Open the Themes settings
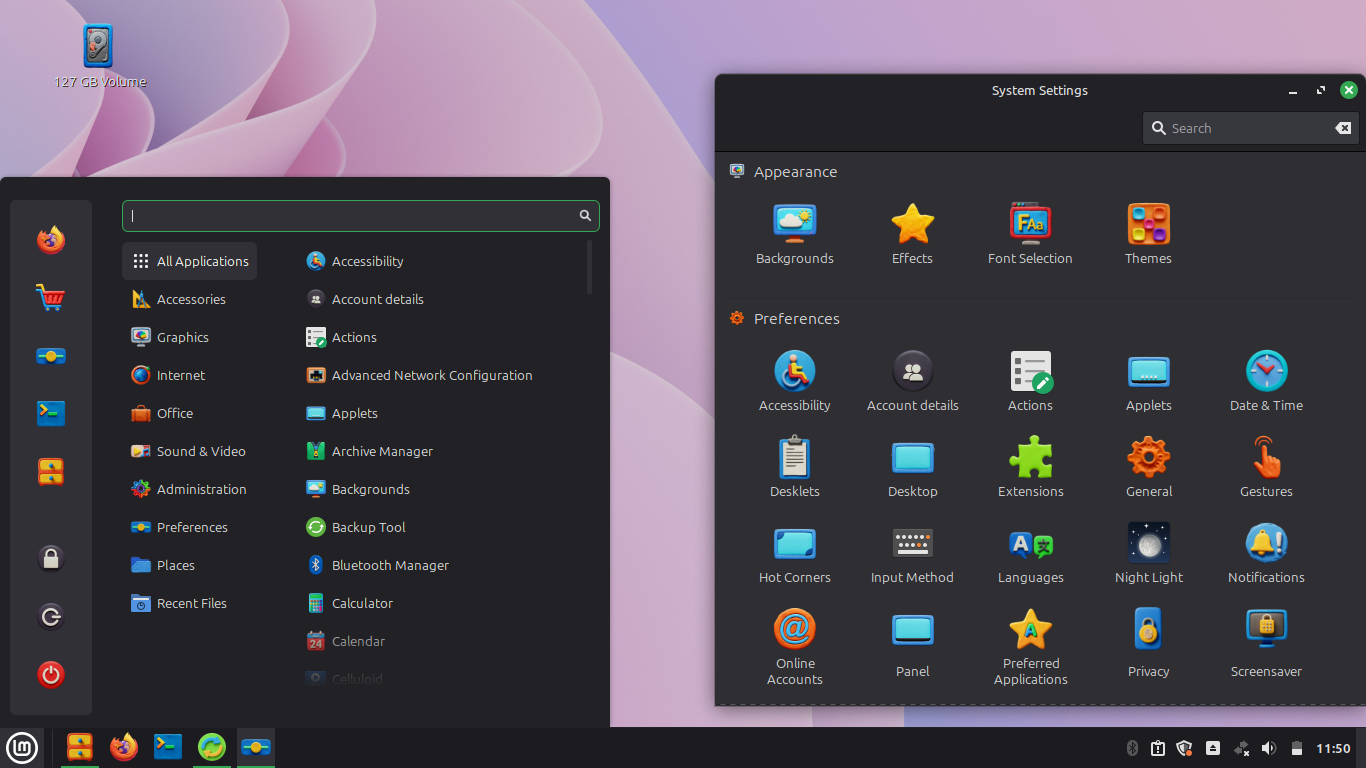The width and height of the screenshot is (1366, 768). [1148, 235]
